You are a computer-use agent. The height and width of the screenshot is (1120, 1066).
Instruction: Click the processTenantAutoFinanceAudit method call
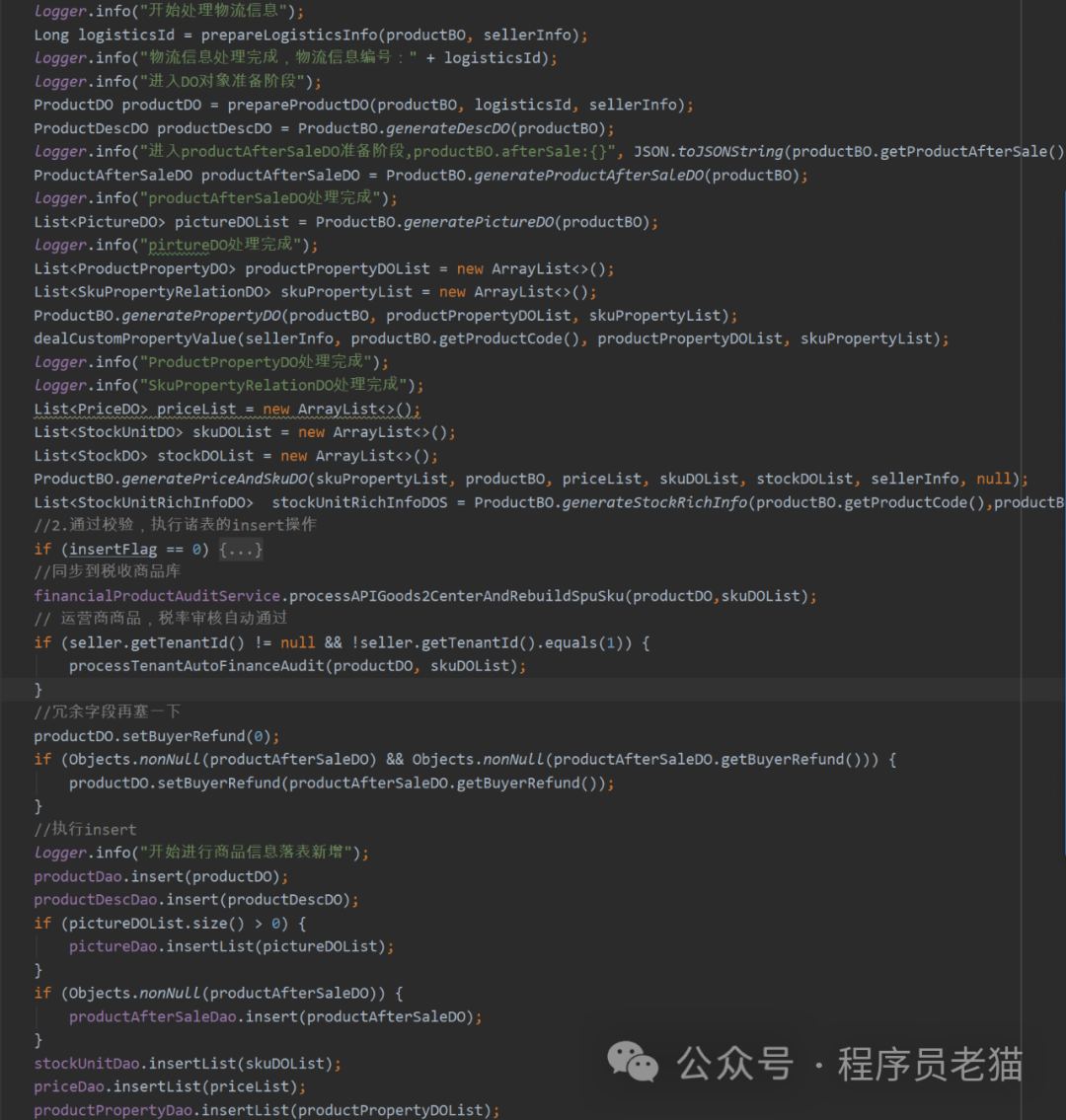[196, 666]
